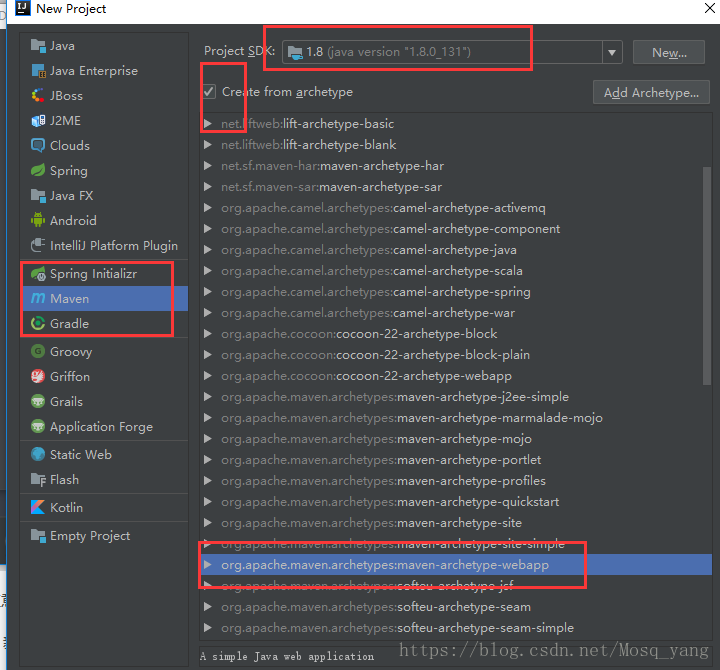720x670 pixels.
Task: Expand maven-archetype-har node
Action: click(x=208, y=166)
